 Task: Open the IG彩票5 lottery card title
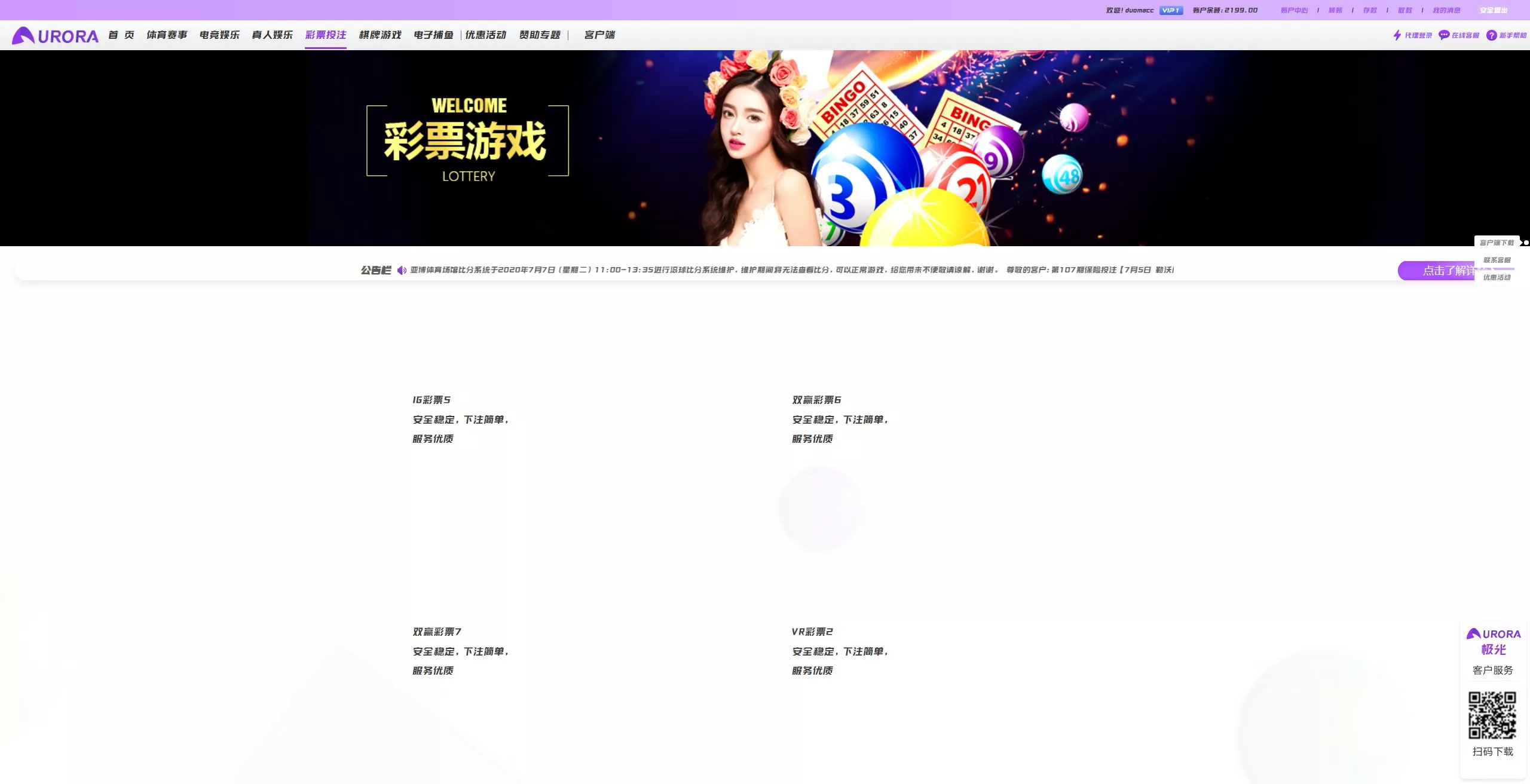pyautogui.click(x=432, y=400)
